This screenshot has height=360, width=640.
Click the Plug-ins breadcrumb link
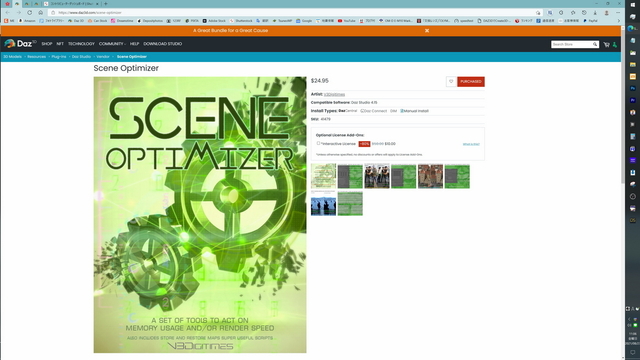tap(59, 57)
